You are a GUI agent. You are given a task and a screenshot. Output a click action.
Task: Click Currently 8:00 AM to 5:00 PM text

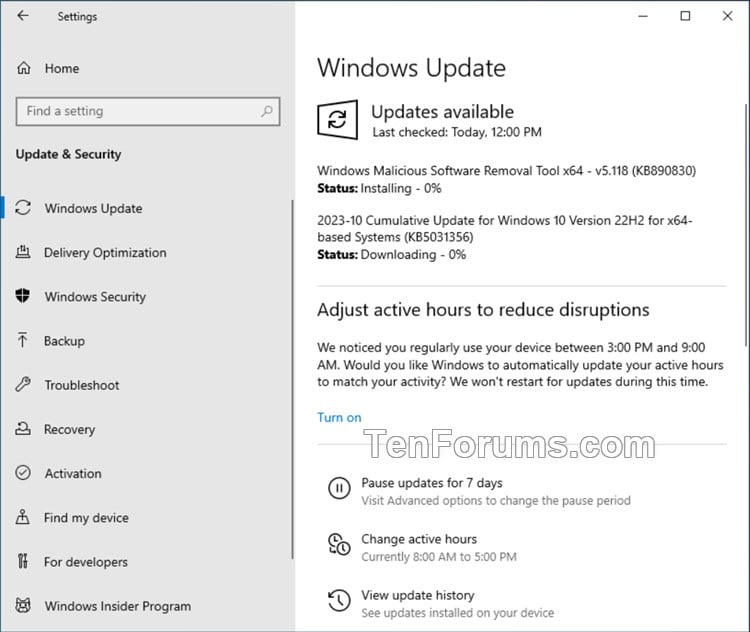click(x=439, y=557)
